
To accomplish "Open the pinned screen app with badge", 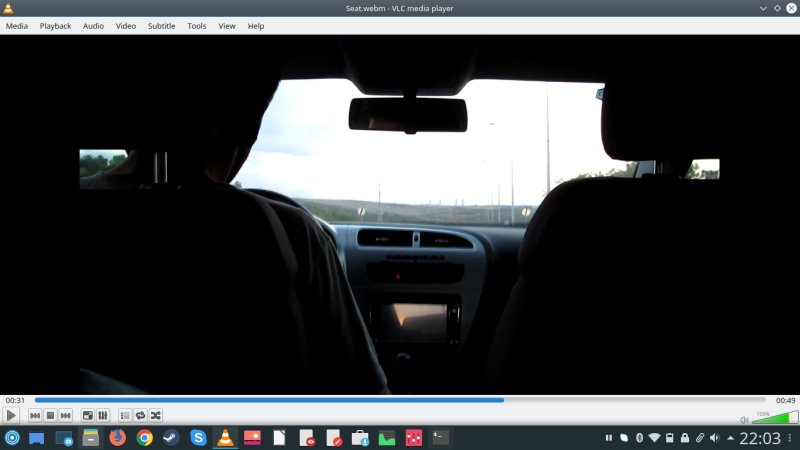I will point(64,438).
